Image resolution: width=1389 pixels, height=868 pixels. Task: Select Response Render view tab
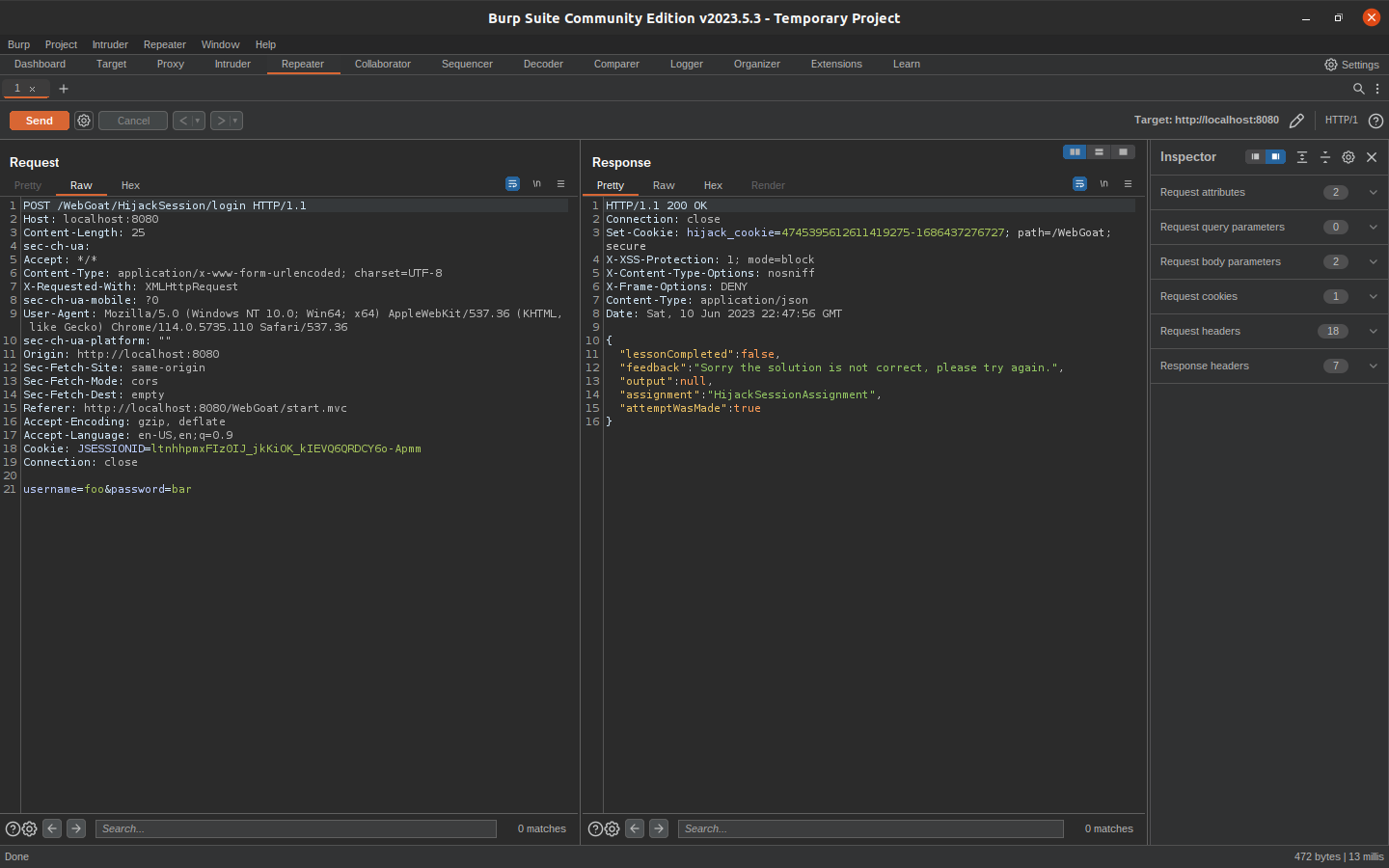point(768,185)
